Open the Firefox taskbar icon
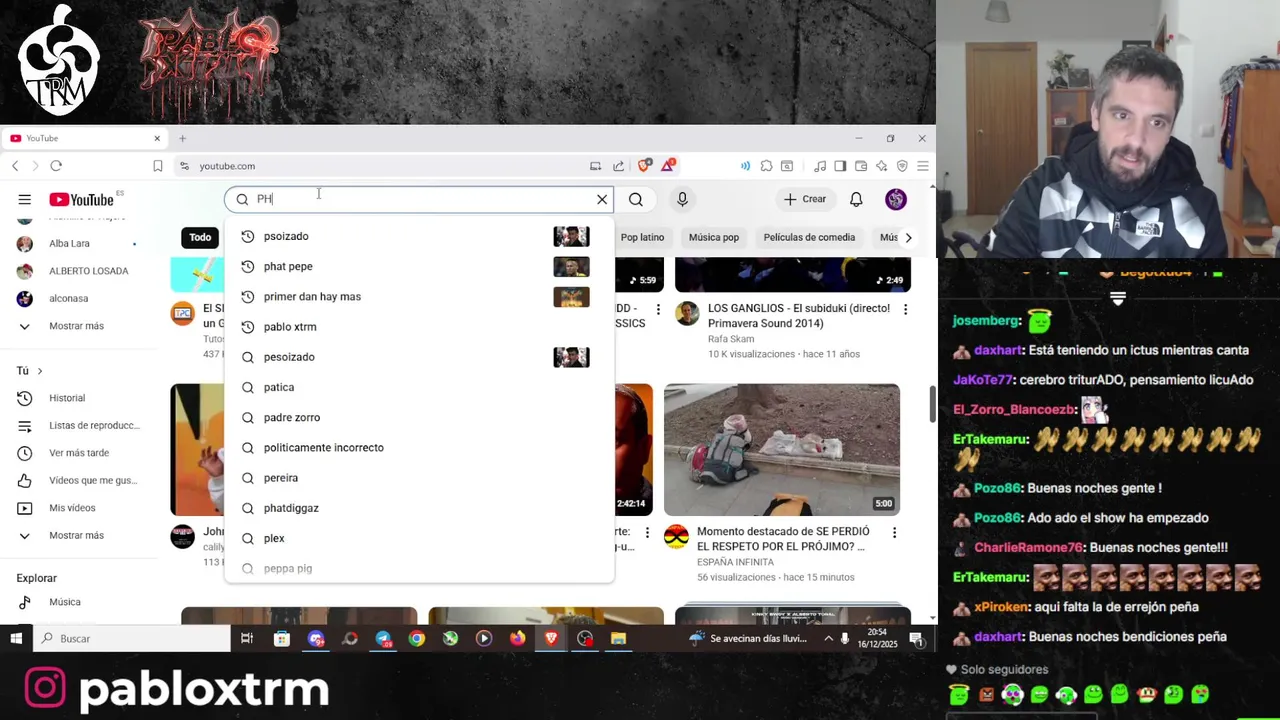1280x720 pixels. (518, 638)
